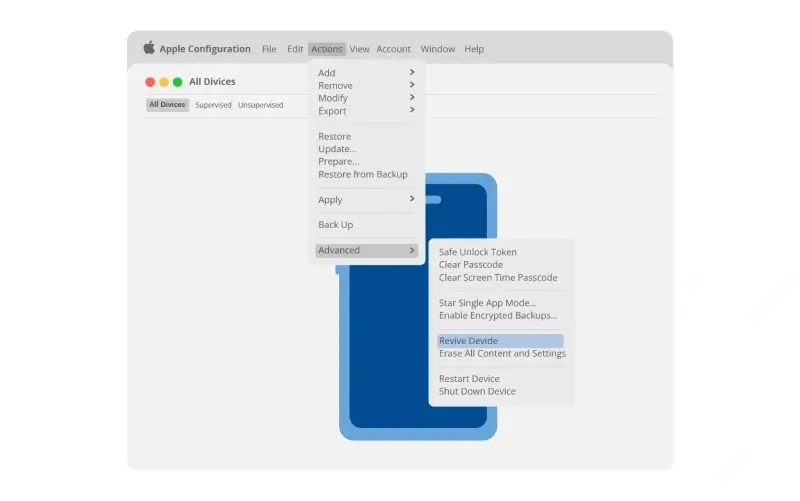This screenshot has height=501, width=800.
Task: Click the Apple logo menu icon
Action: pyautogui.click(x=149, y=48)
